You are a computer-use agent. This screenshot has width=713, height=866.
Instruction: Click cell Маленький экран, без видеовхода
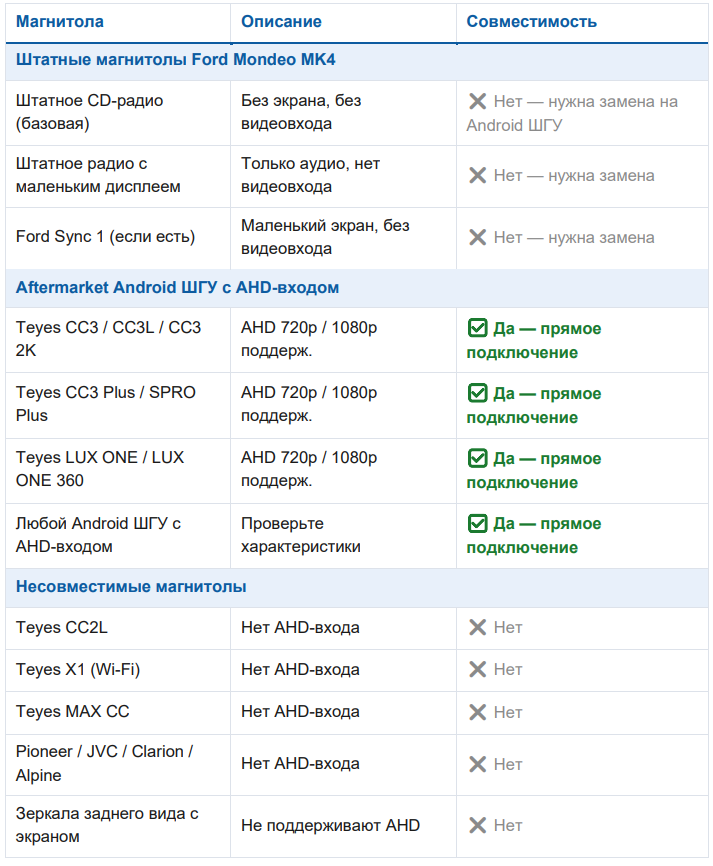point(343,237)
